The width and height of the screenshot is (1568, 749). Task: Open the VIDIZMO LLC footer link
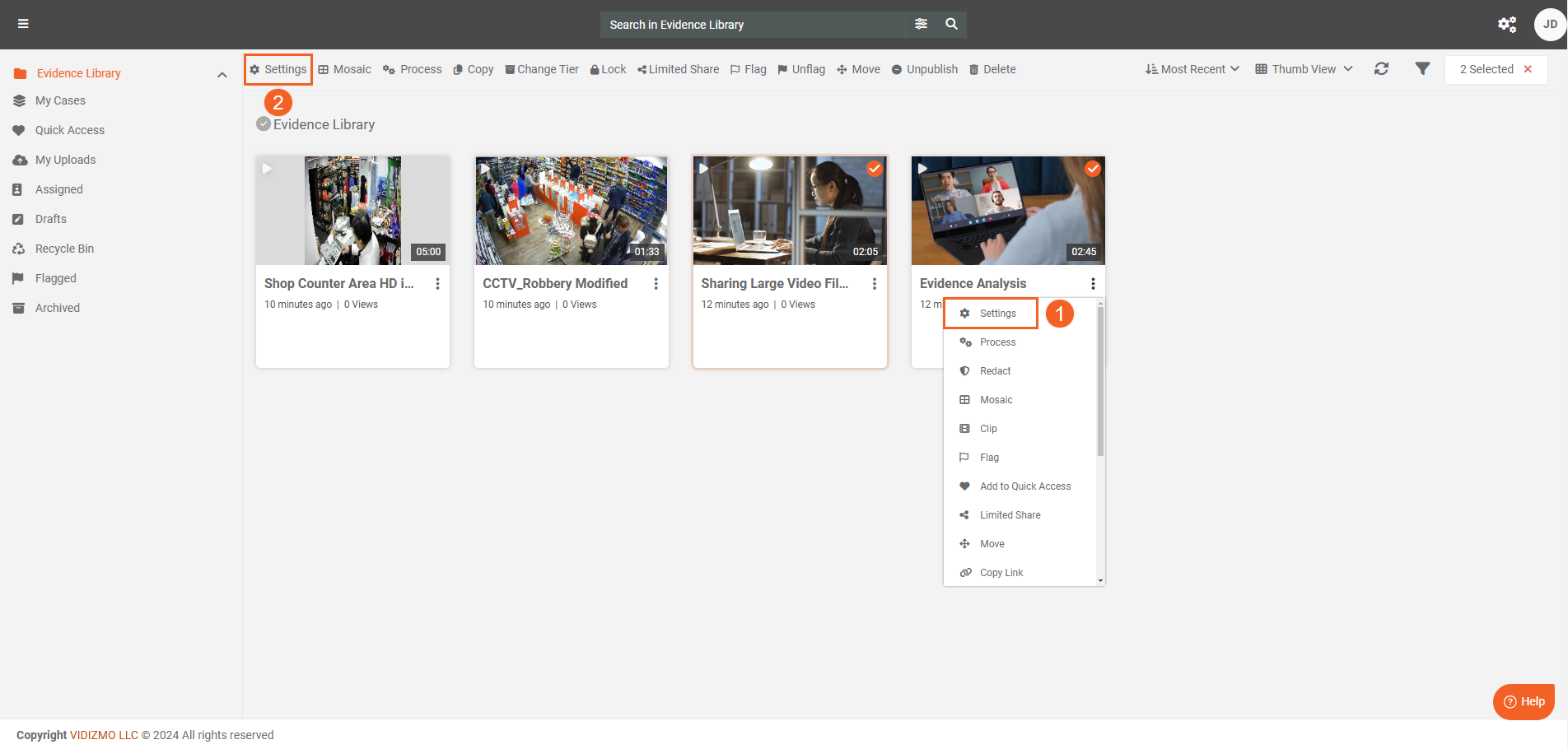coord(104,735)
